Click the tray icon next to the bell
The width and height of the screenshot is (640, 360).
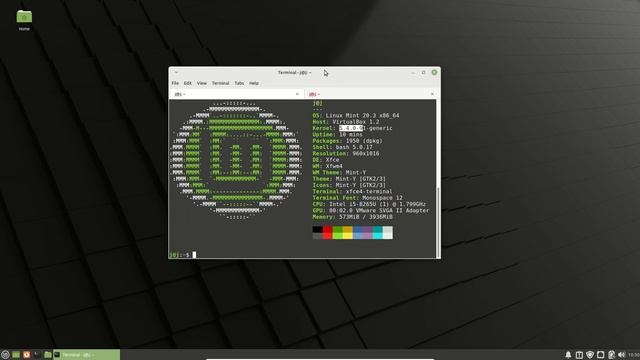579,355
